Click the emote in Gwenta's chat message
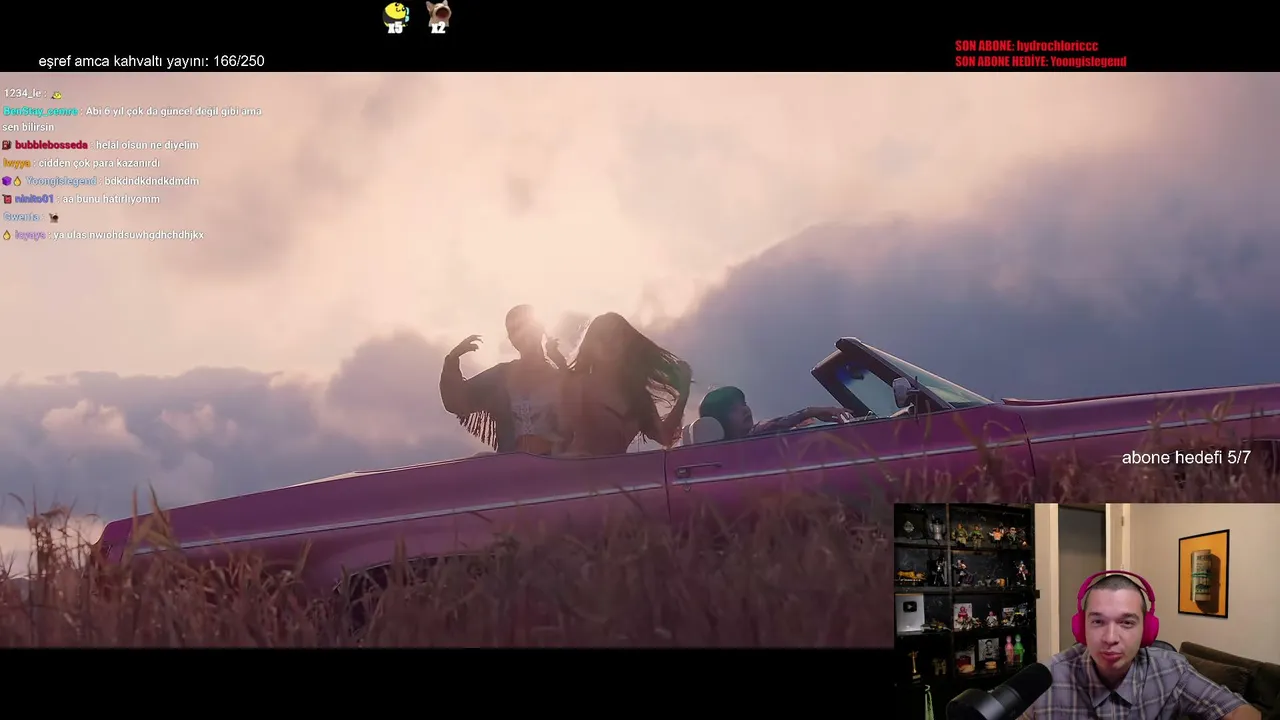Screen dimensions: 1280x720 coord(53,217)
